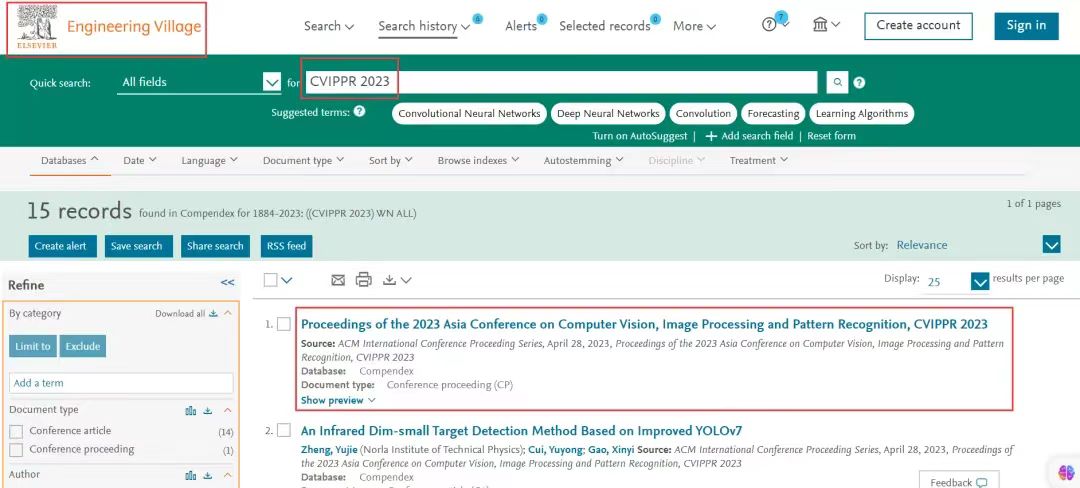Expand Show preview for result 1
The width and height of the screenshot is (1080, 488).
(x=338, y=400)
